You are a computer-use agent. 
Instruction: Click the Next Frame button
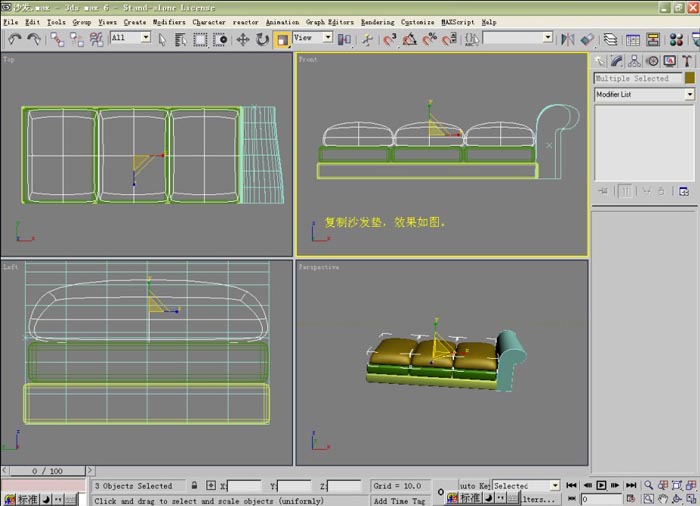coord(615,485)
